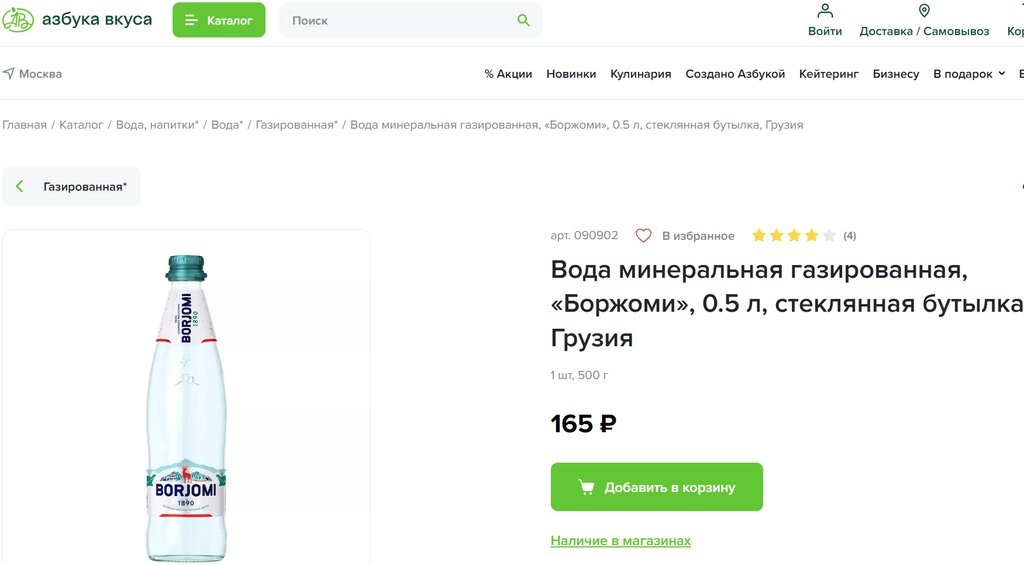1024x565 pixels.
Task: Open the Каталог menu button
Action: coord(218,20)
